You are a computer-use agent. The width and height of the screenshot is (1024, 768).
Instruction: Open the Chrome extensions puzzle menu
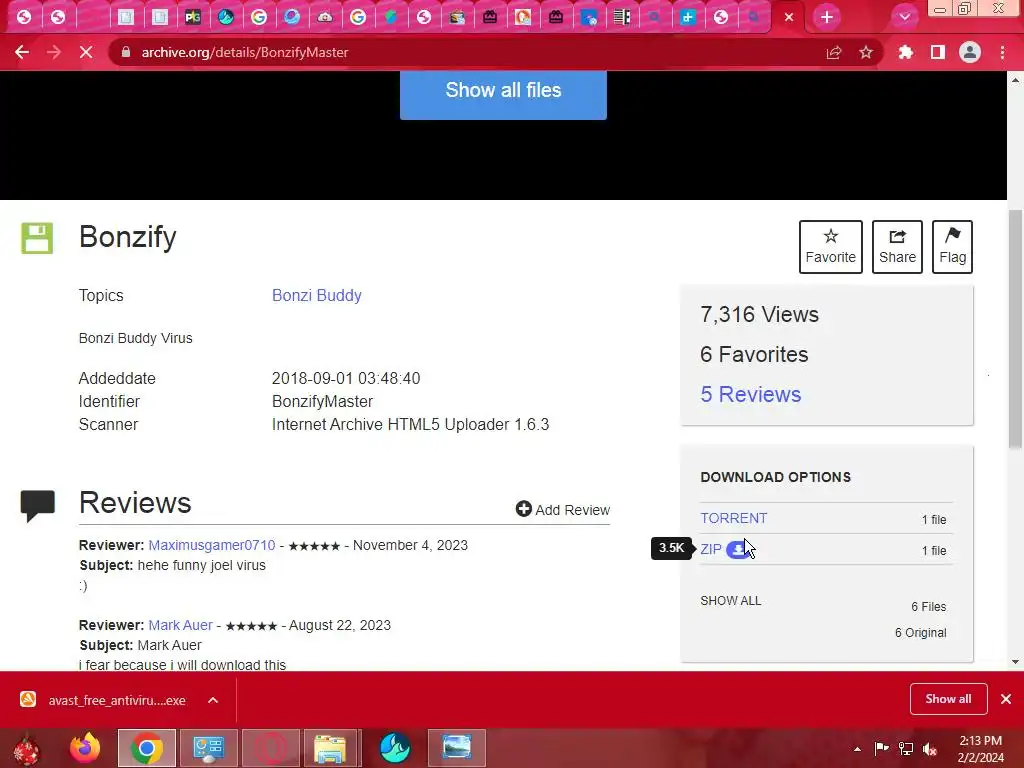[x=905, y=52]
